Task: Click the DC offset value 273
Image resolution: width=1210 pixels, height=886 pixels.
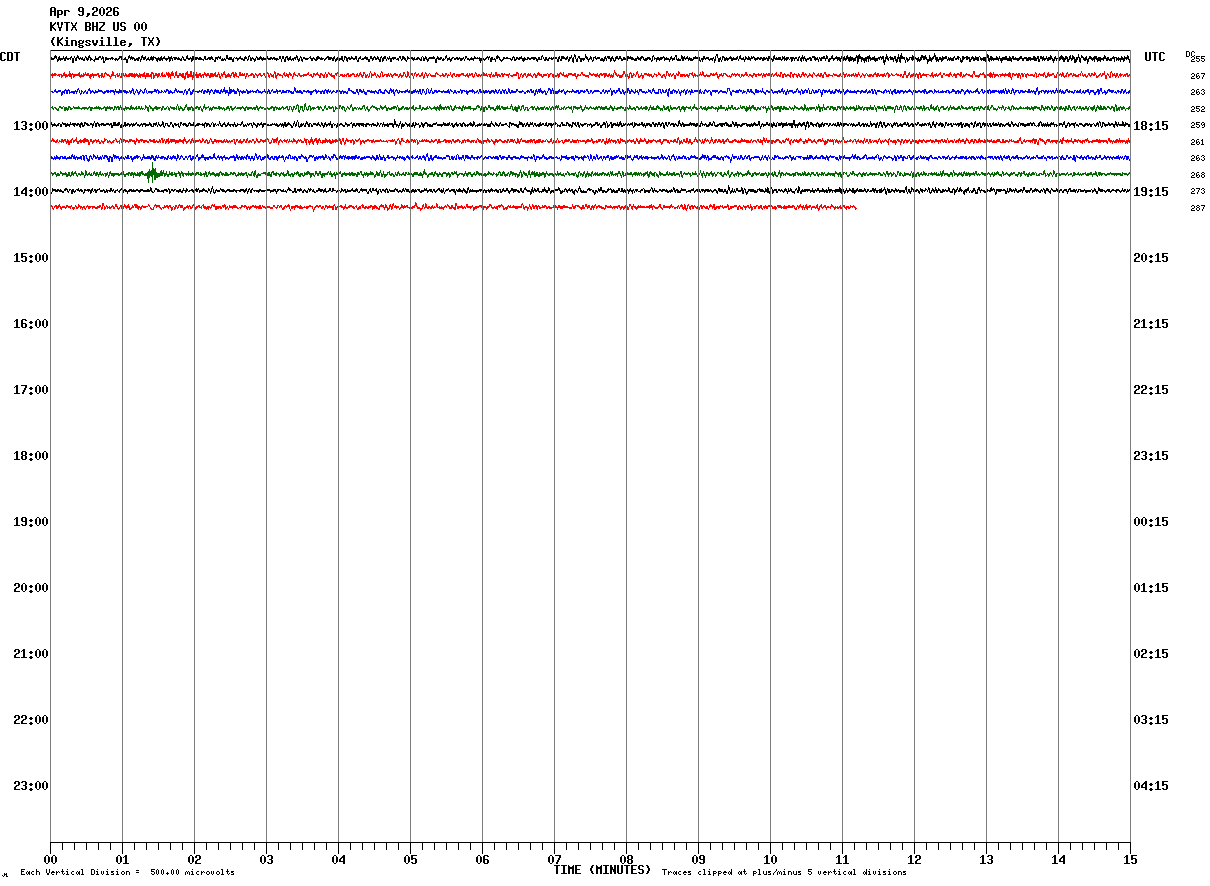Action: [1198, 191]
